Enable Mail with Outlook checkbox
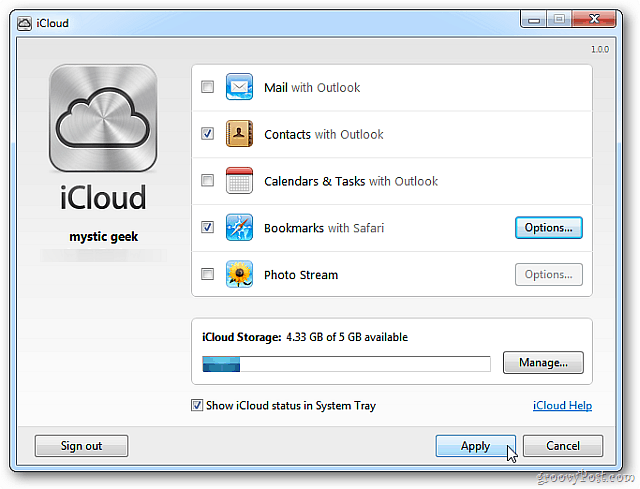 click(x=207, y=87)
